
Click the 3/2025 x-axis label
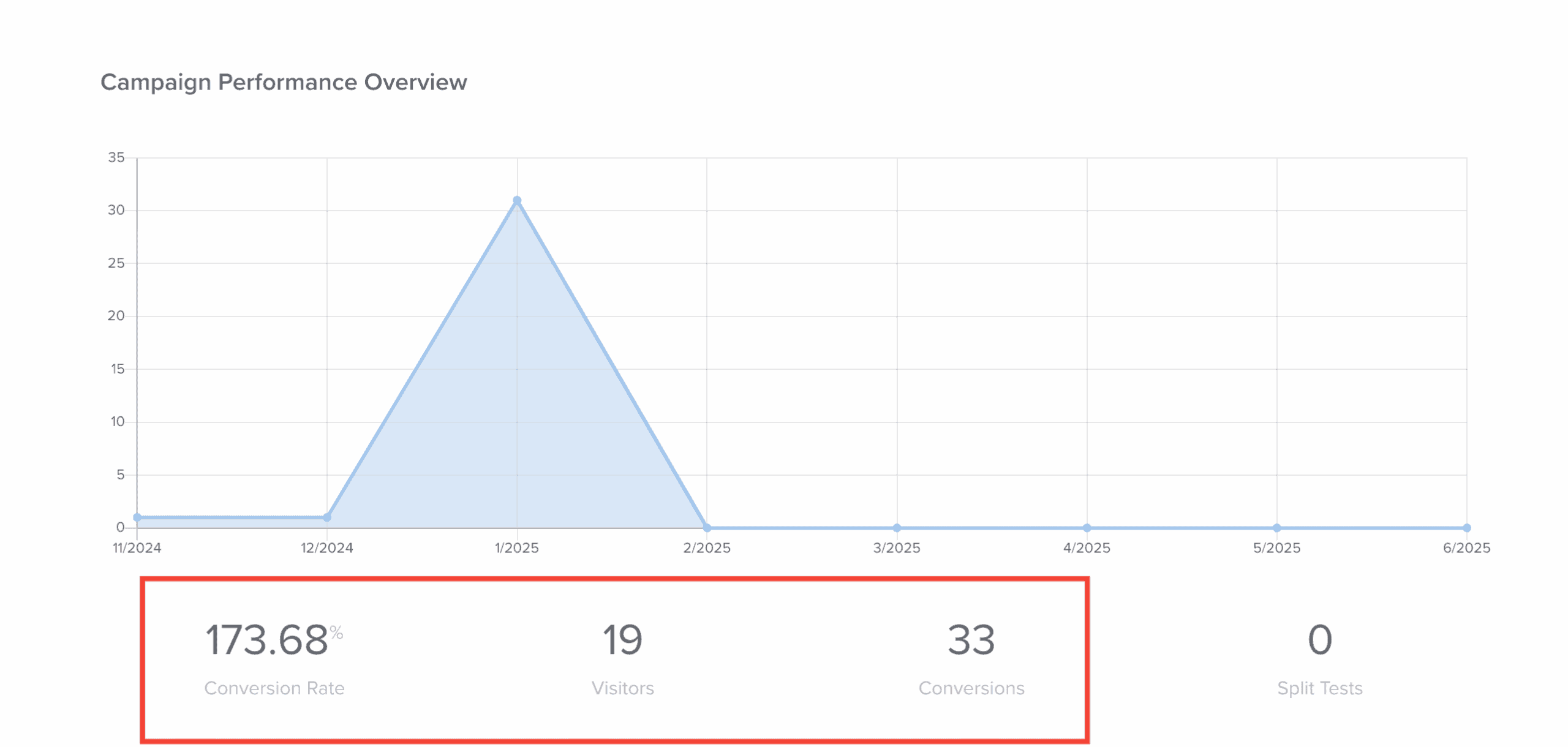[897, 548]
